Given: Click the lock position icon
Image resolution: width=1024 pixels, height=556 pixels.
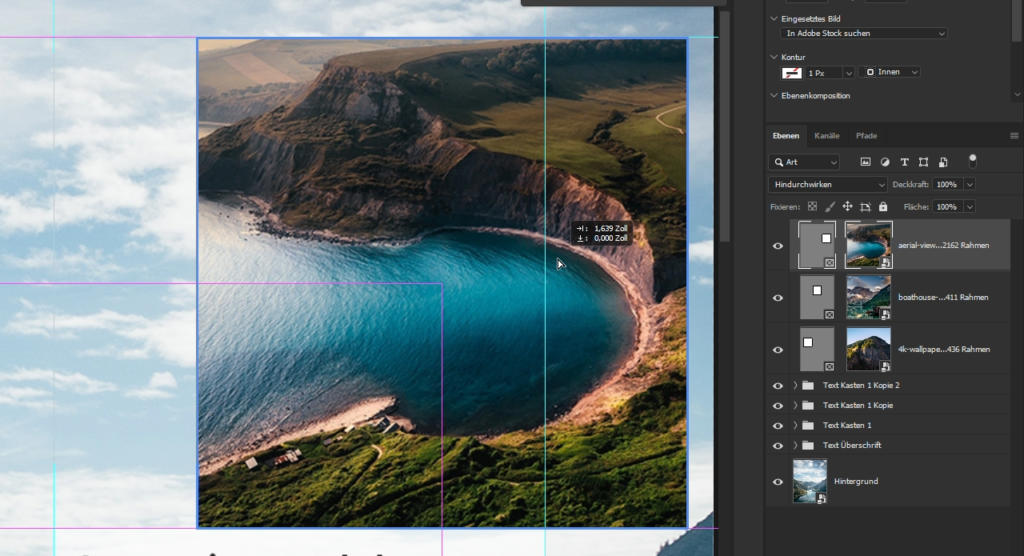Looking at the screenshot, I should [x=847, y=207].
